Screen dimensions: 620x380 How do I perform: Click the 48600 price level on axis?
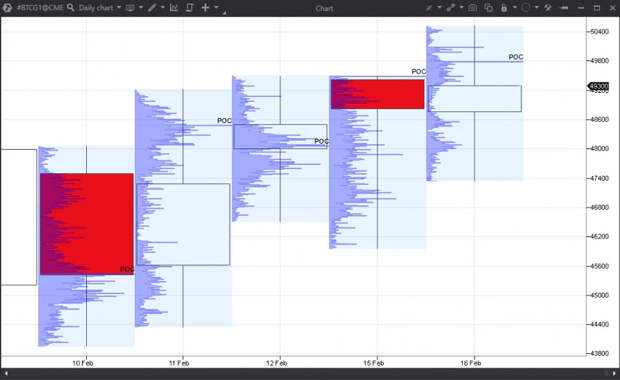[x=599, y=119]
